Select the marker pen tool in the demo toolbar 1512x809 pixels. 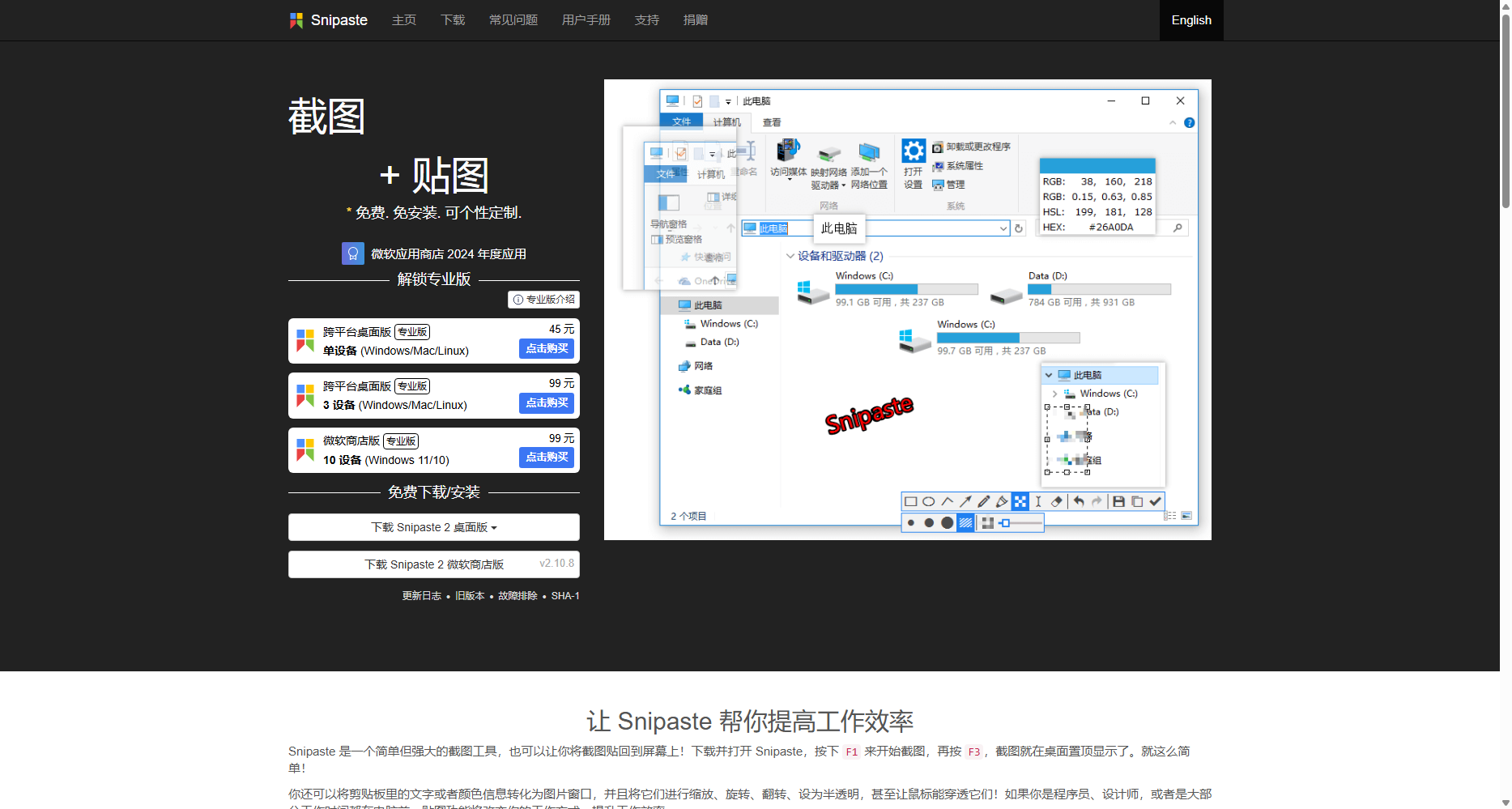tap(1002, 501)
